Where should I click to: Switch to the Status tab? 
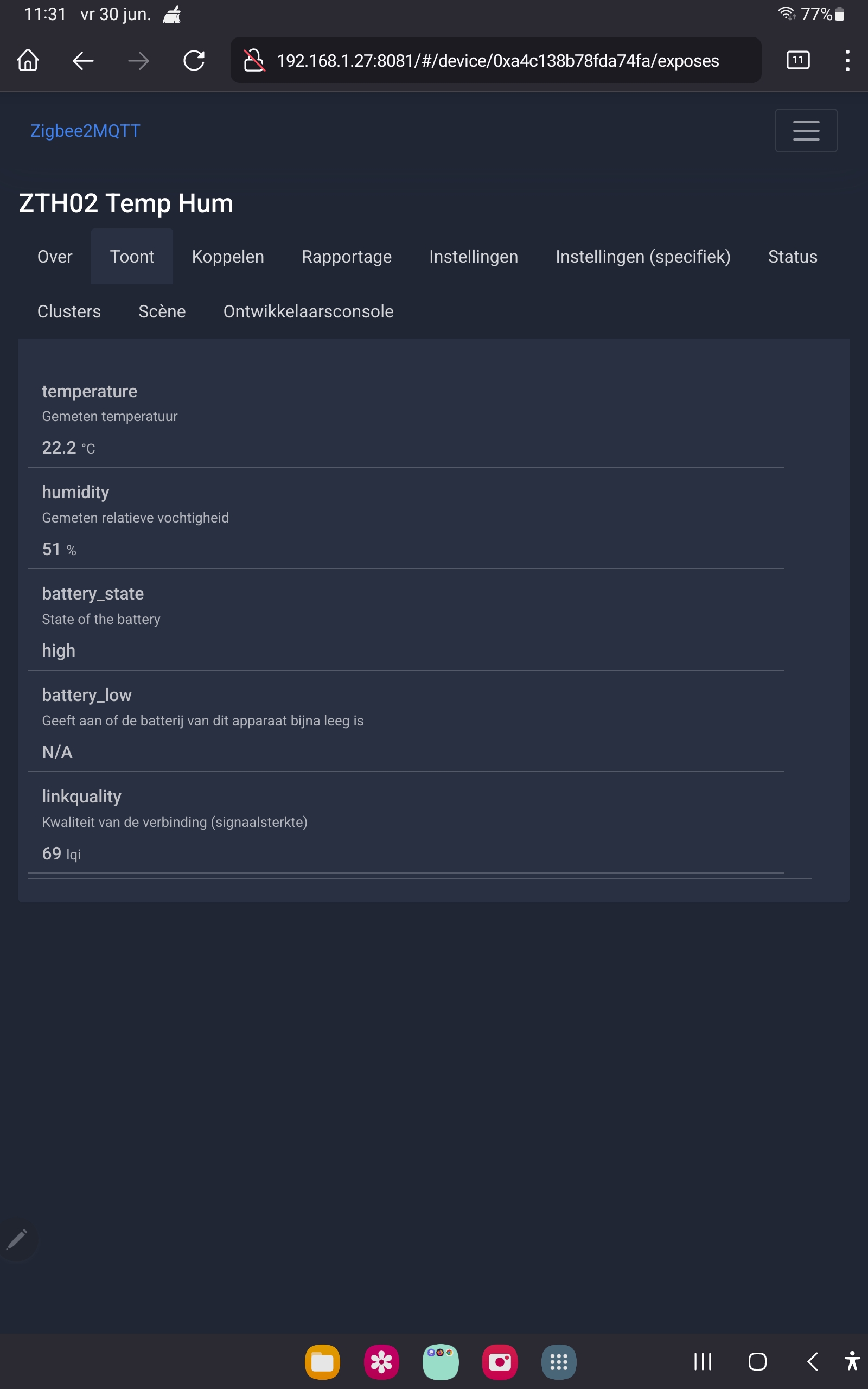(792, 257)
